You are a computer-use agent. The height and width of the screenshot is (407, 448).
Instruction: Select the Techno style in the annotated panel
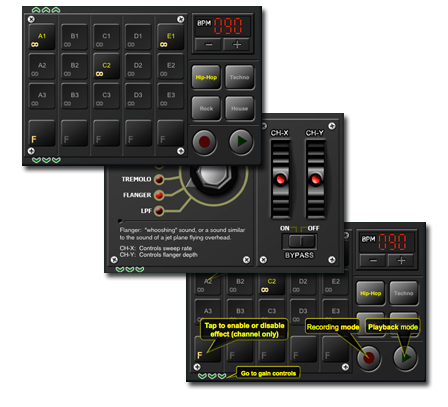404,293
